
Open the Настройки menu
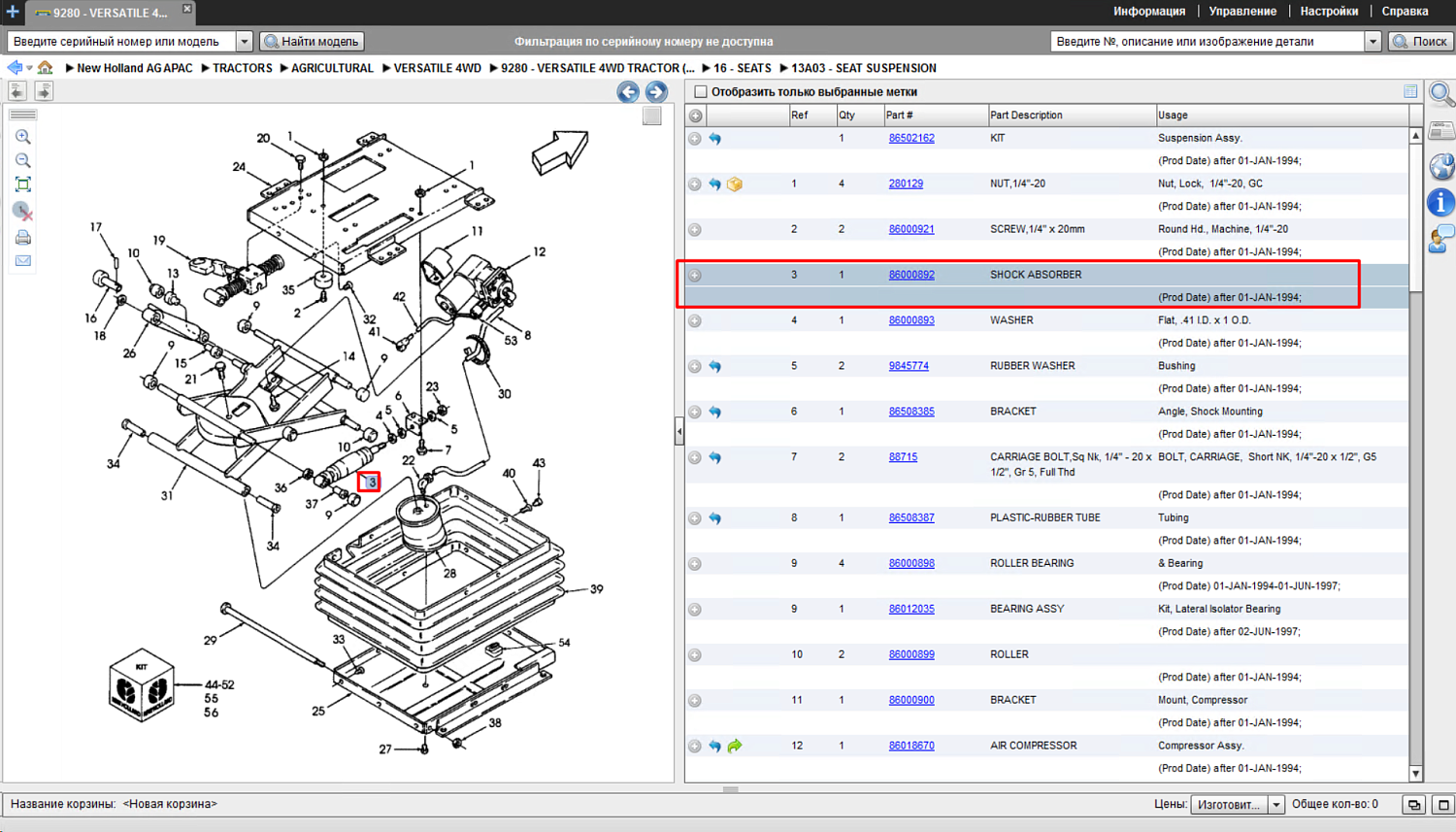[1329, 12]
